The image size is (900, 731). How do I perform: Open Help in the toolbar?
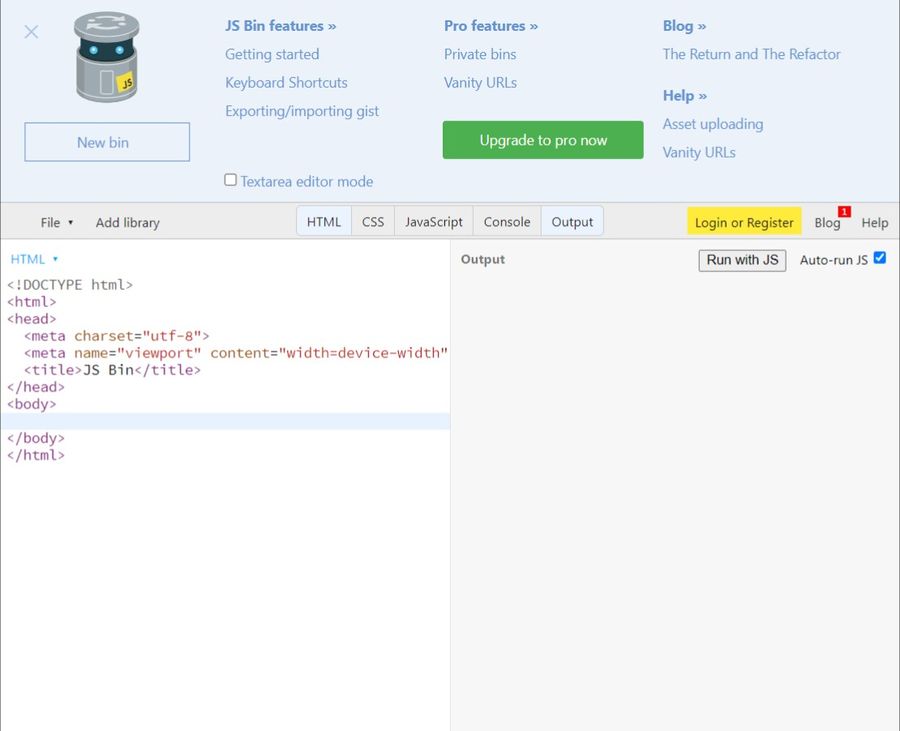coord(875,223)
